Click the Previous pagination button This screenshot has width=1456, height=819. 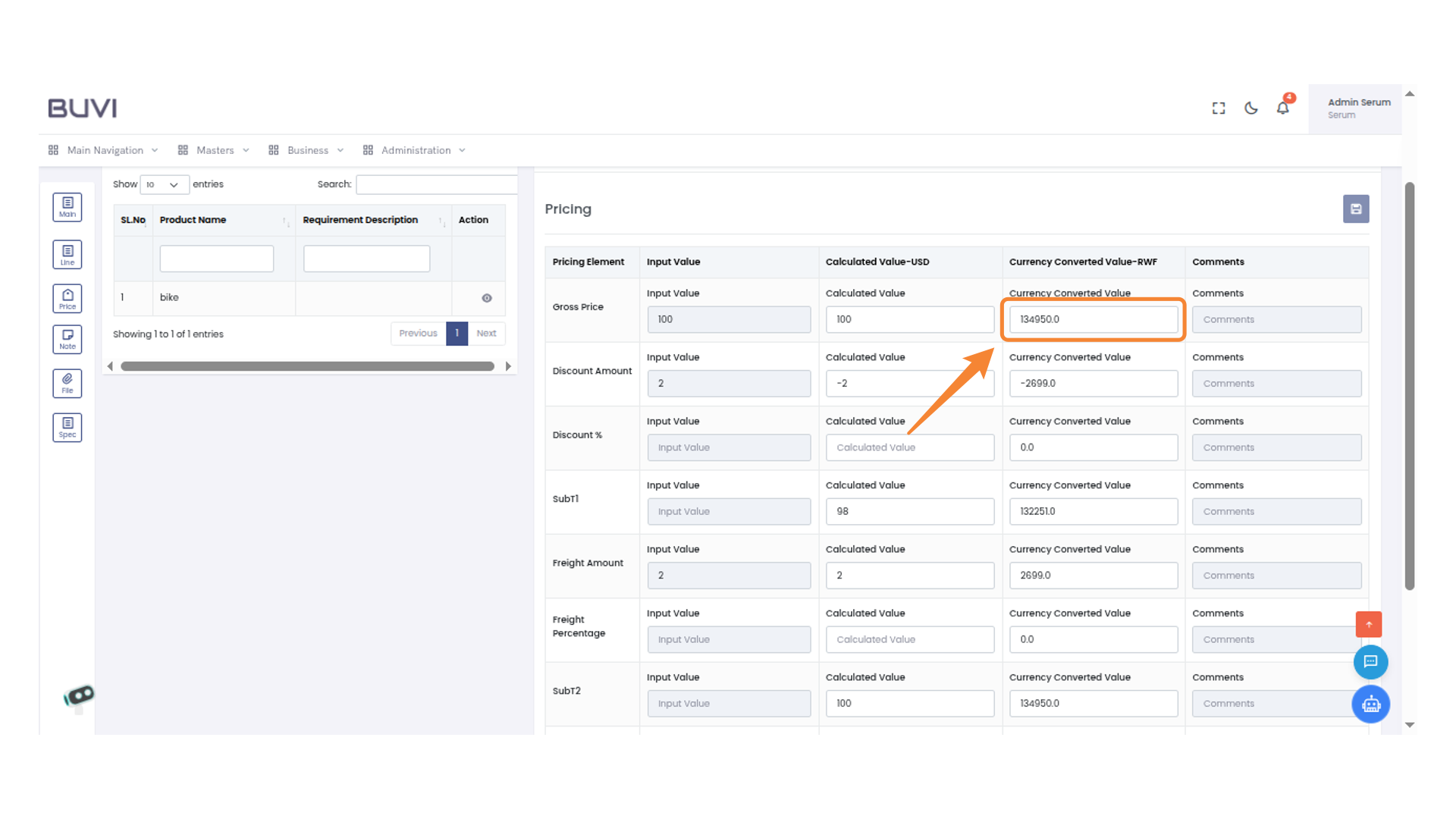pyautogui.click(x=418, y=334)
